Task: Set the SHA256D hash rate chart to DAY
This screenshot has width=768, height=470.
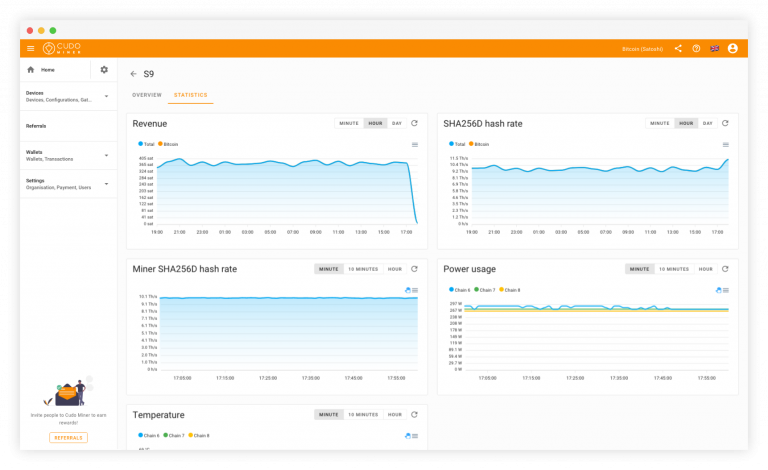Action: (x=708, y=123)
